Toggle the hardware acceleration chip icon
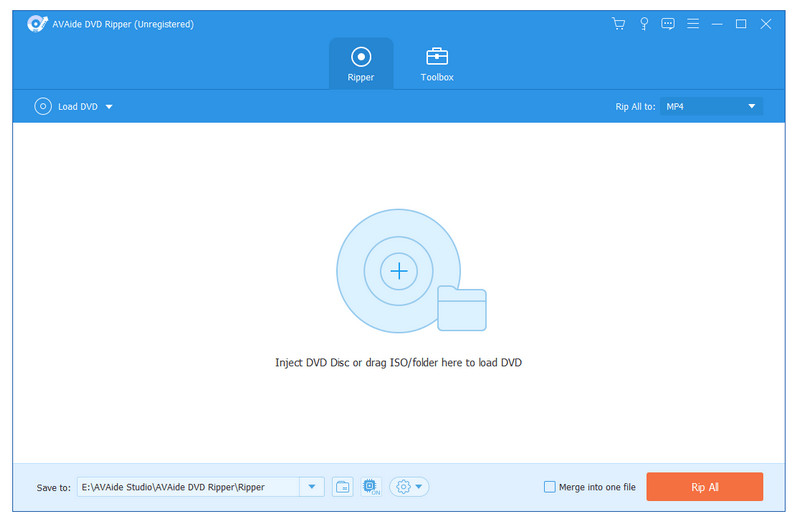This screenshot has width=800, height=522. (371, 487)
